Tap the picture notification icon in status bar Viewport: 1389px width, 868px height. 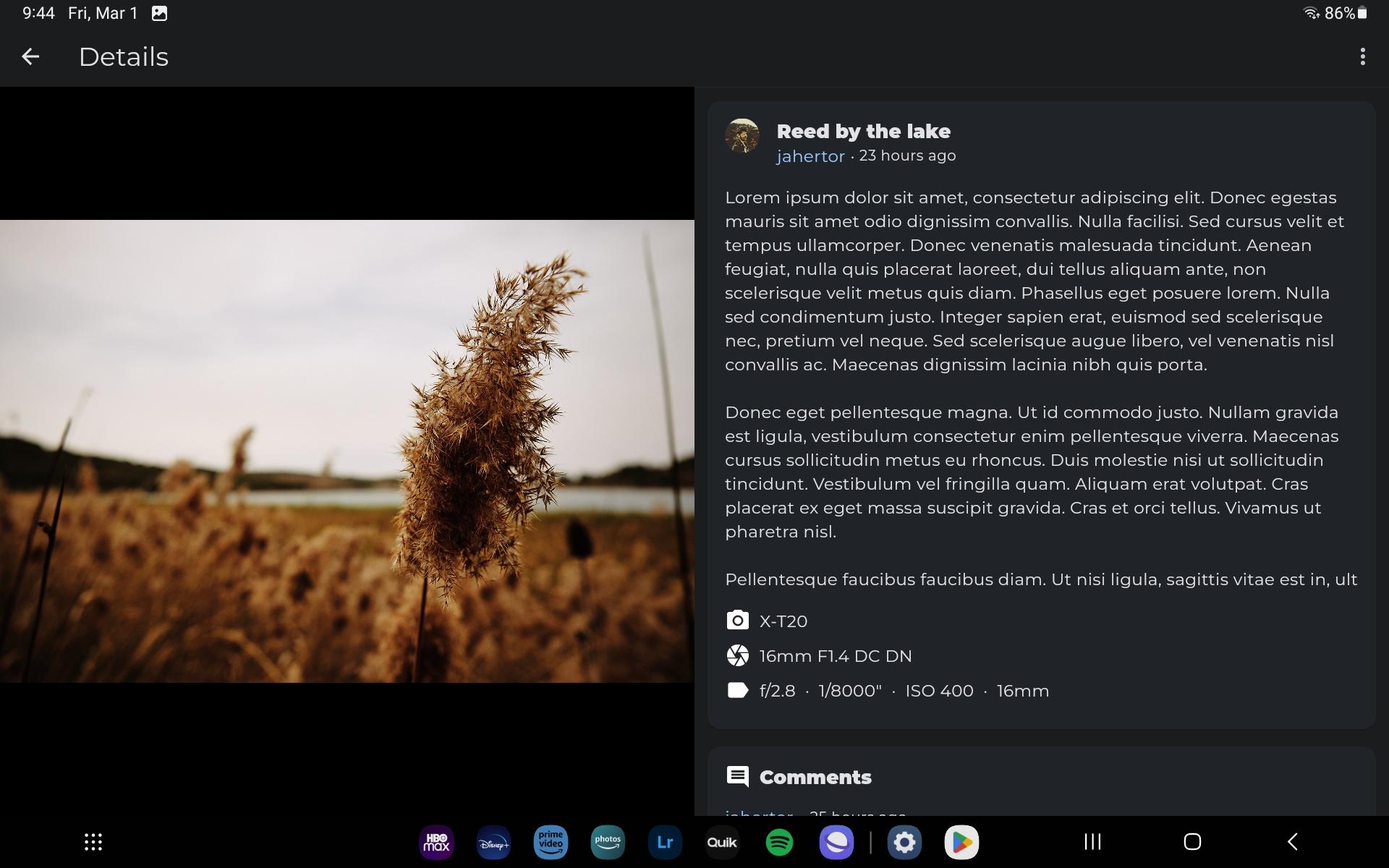(160, 13)
